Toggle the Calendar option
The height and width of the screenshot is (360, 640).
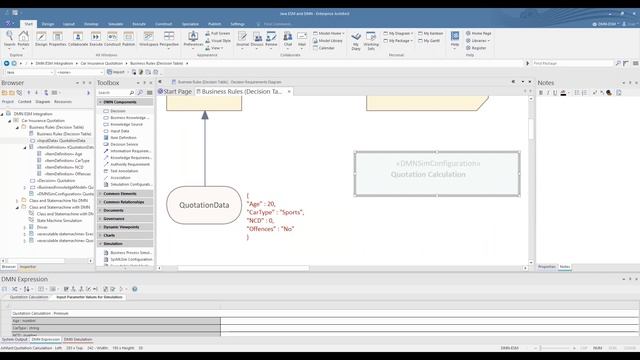324,48
